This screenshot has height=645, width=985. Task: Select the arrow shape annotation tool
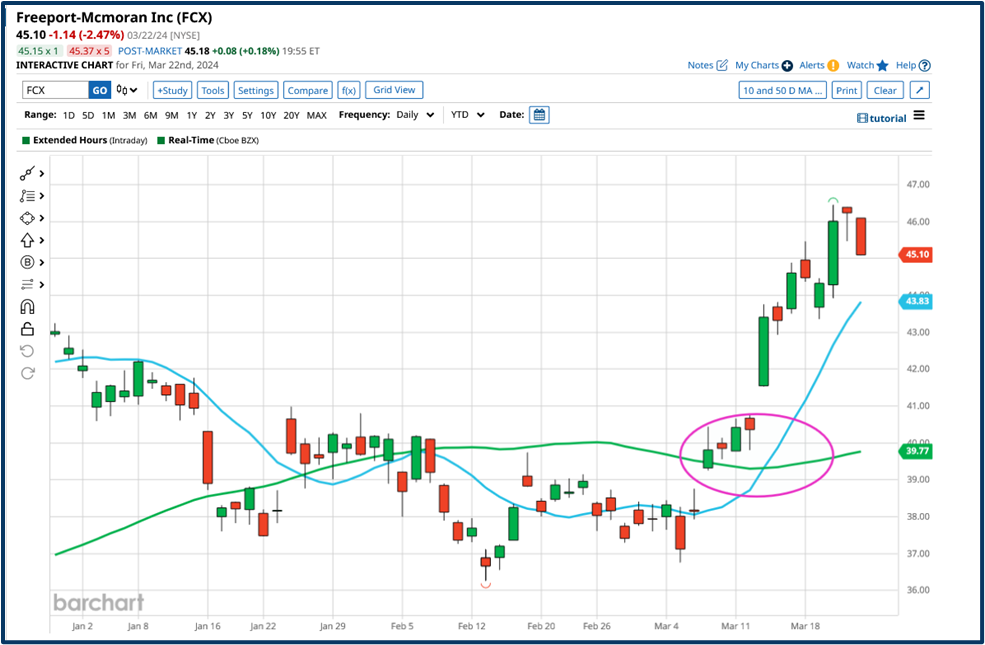28,240
